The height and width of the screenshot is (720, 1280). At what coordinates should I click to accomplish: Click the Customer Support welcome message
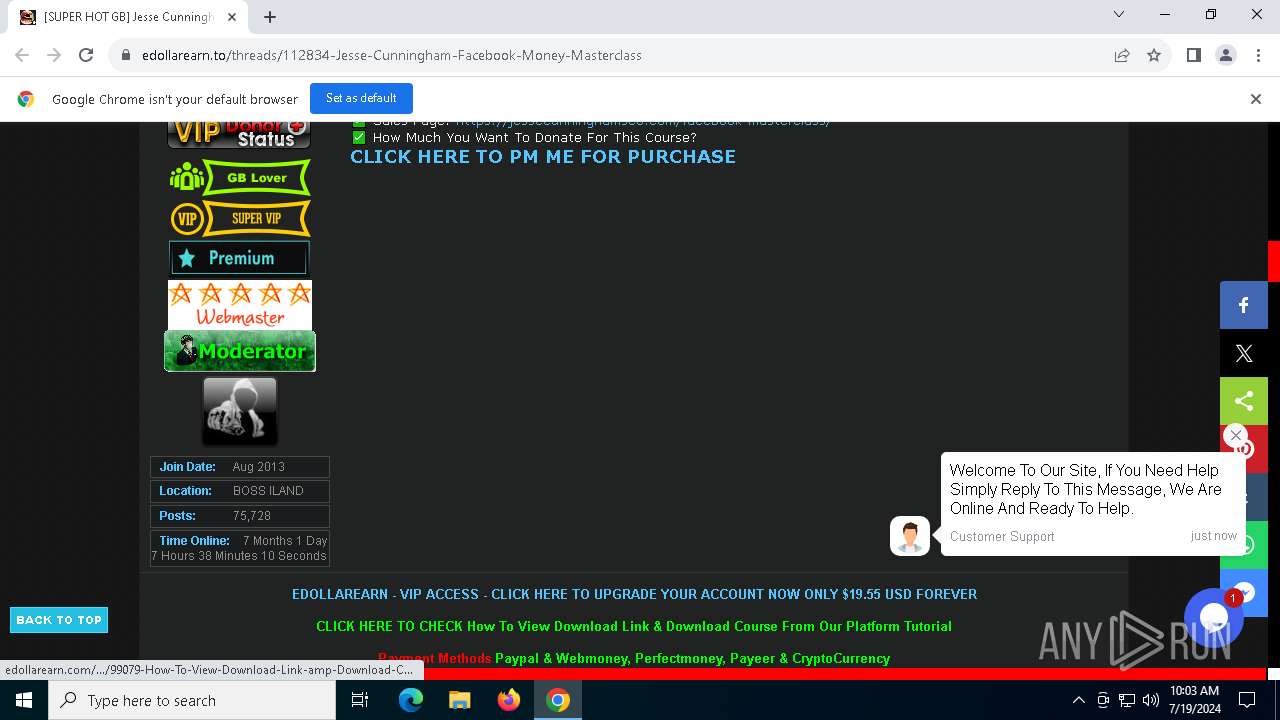pos(1093,504)
